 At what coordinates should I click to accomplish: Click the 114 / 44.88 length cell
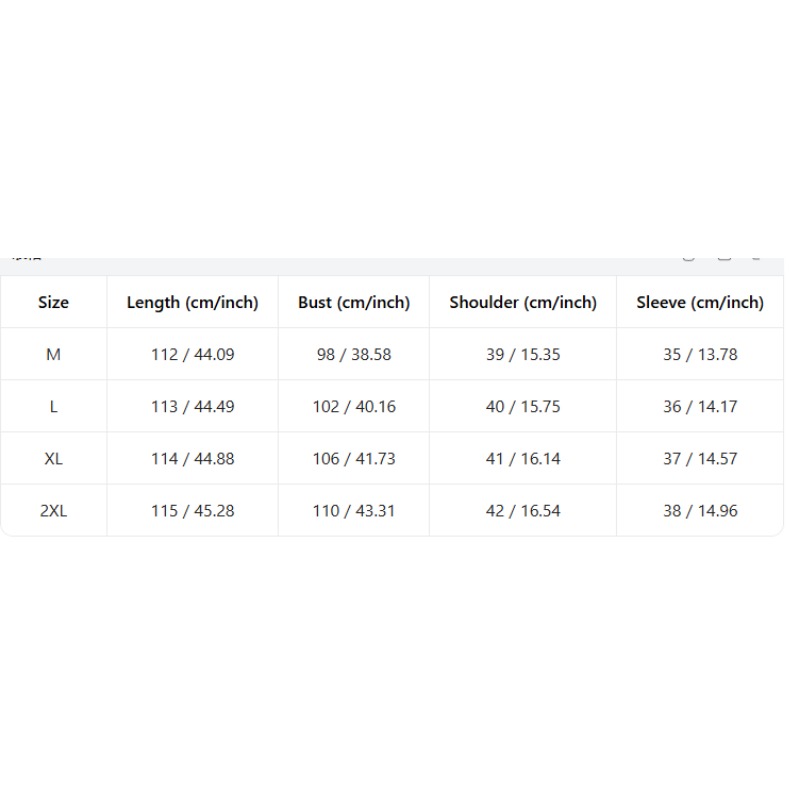pyautogui.click(x=192, y=458)
